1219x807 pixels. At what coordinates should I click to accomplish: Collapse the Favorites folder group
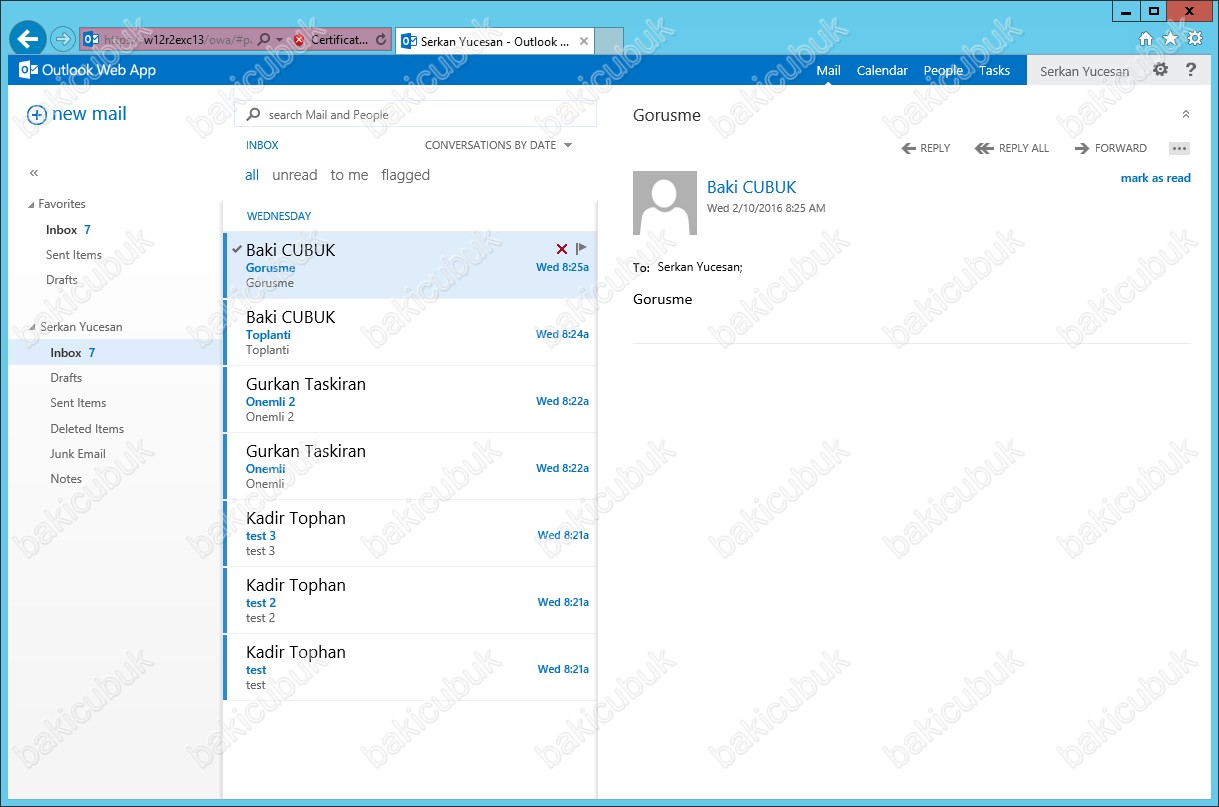coord(31,205)
